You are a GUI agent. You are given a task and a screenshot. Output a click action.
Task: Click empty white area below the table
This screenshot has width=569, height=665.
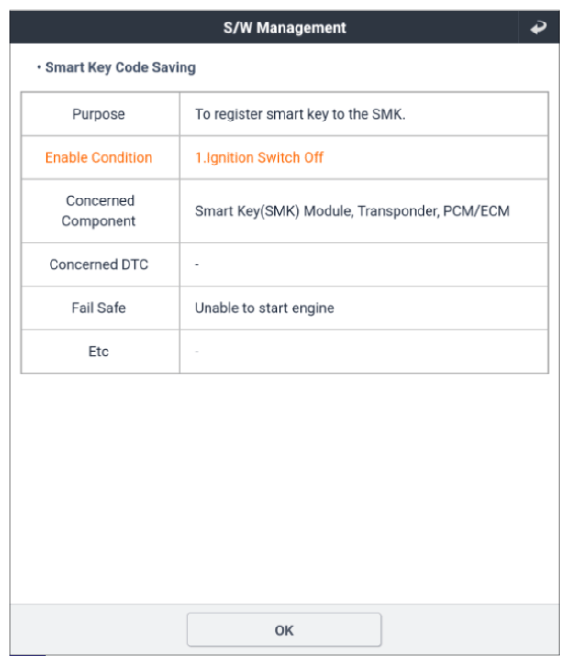pos(284,488)
